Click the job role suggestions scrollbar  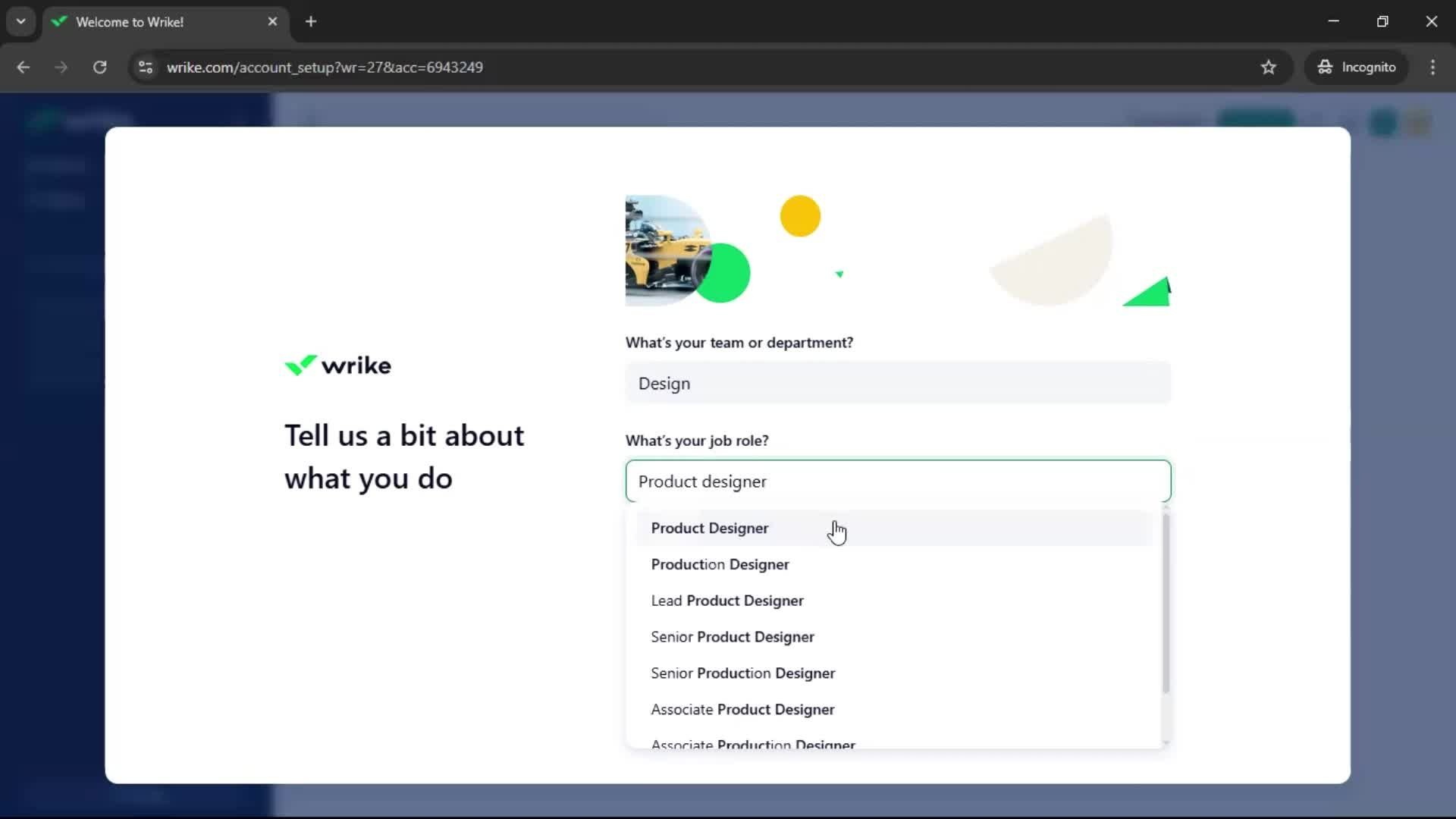[x=1166, y=603]
